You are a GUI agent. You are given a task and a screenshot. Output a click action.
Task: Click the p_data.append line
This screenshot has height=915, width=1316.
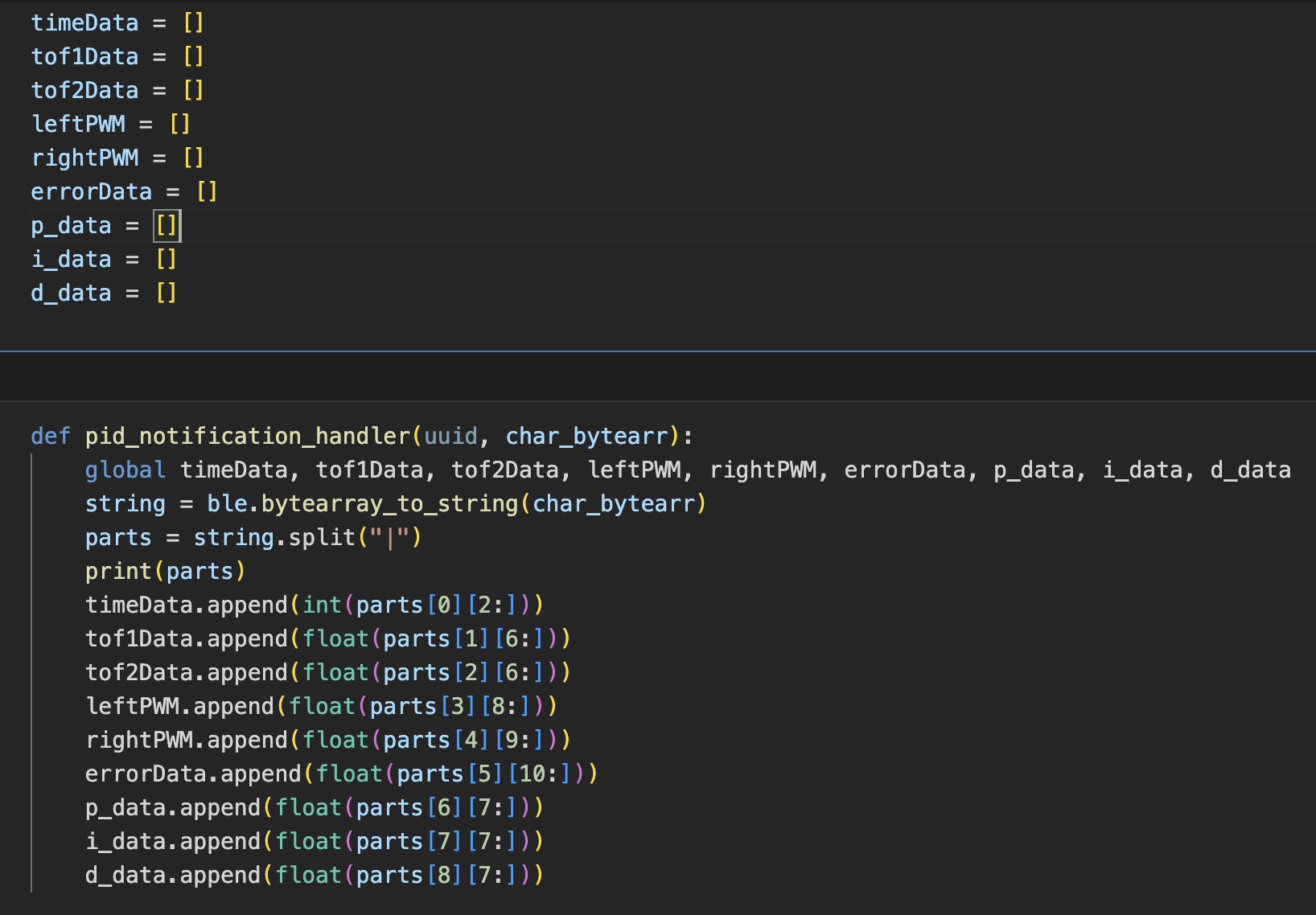click(x=315, y=807)
